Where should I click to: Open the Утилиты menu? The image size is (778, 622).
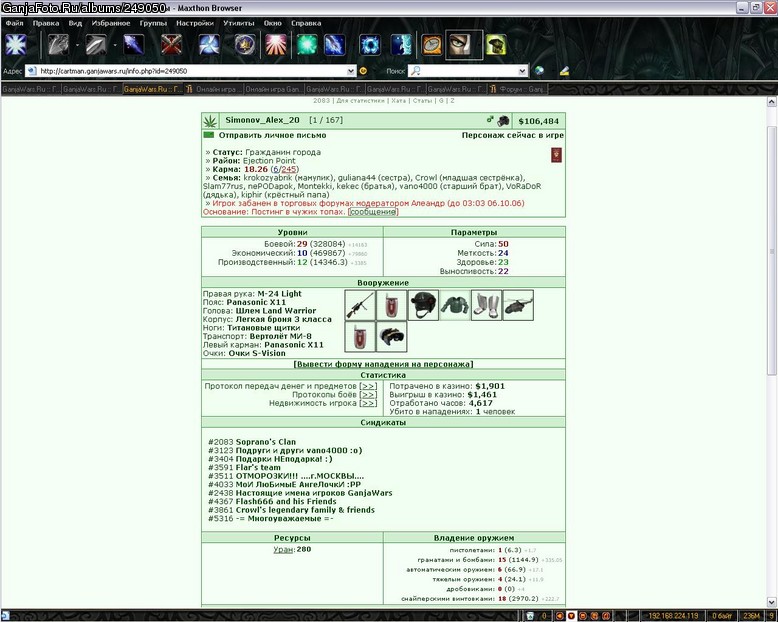point(239,23)
